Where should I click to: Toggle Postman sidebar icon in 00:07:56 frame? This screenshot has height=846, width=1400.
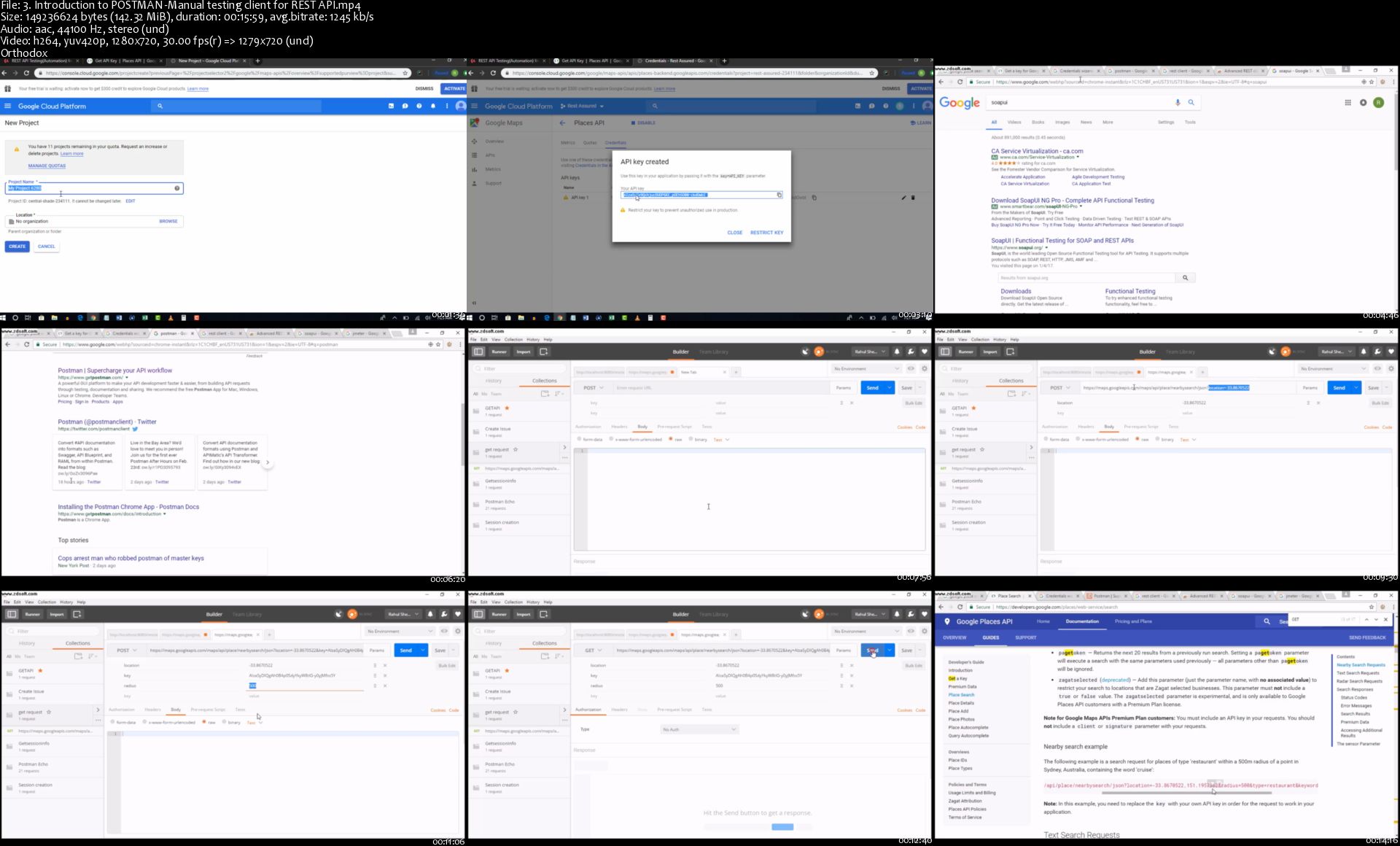(x=478, y=352)
